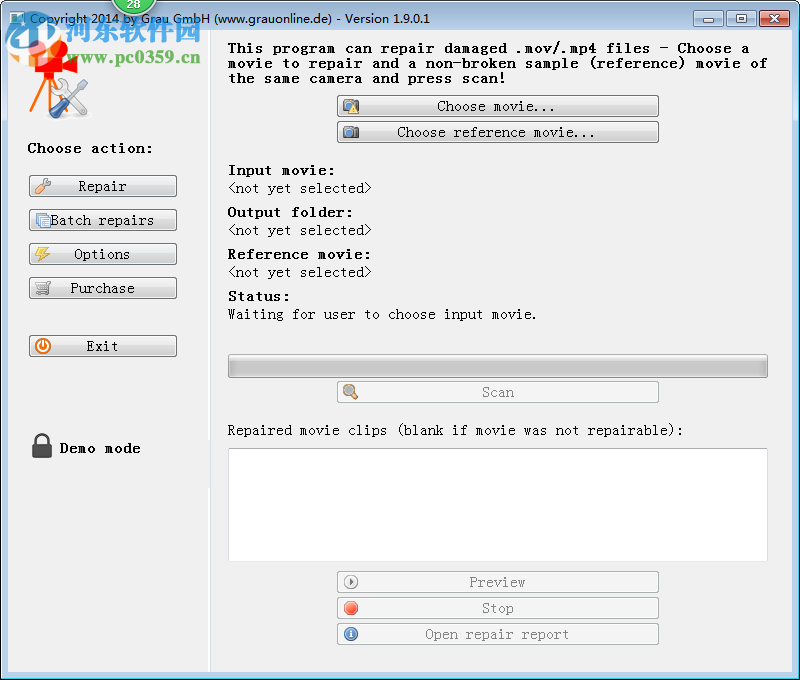Click the stacked documents icon on Batch repairs
The height and width of the screenshot is (680, 800).
[43, 220]
